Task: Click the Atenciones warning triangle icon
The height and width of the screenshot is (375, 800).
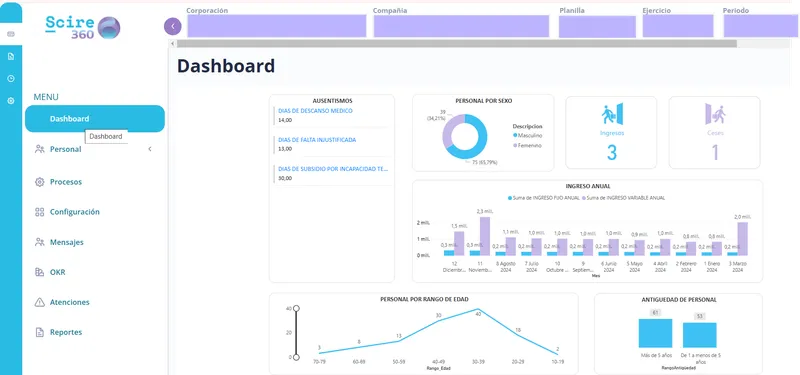Action: [x=40, y=302]
